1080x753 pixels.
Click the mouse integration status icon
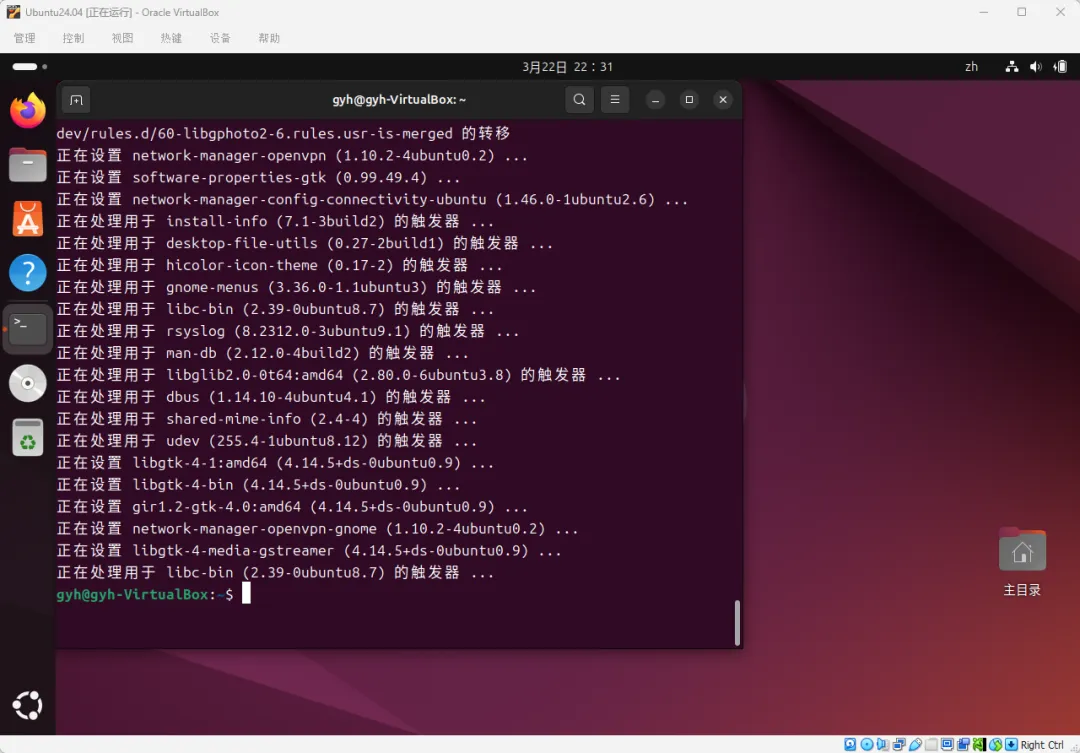[995, 745]
